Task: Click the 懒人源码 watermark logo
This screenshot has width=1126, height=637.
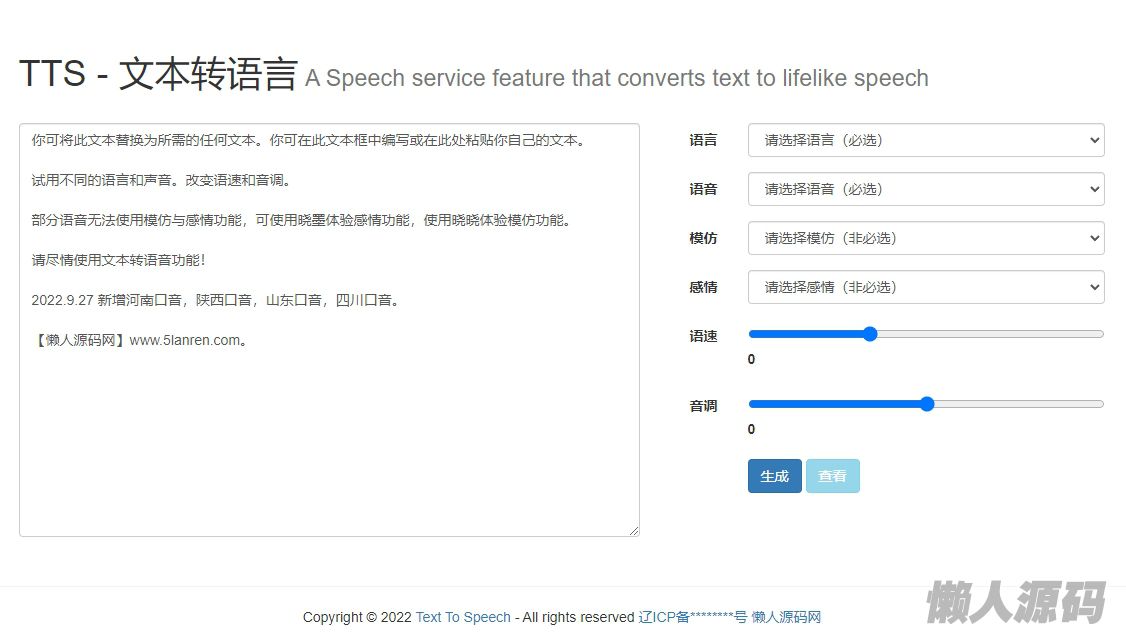Action: pyautogui.click(x=1016, y=601)
